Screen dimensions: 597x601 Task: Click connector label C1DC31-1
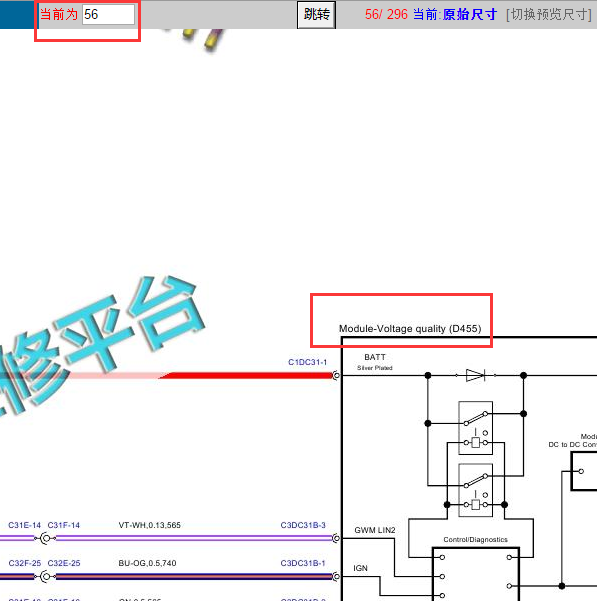pos(307,362)
